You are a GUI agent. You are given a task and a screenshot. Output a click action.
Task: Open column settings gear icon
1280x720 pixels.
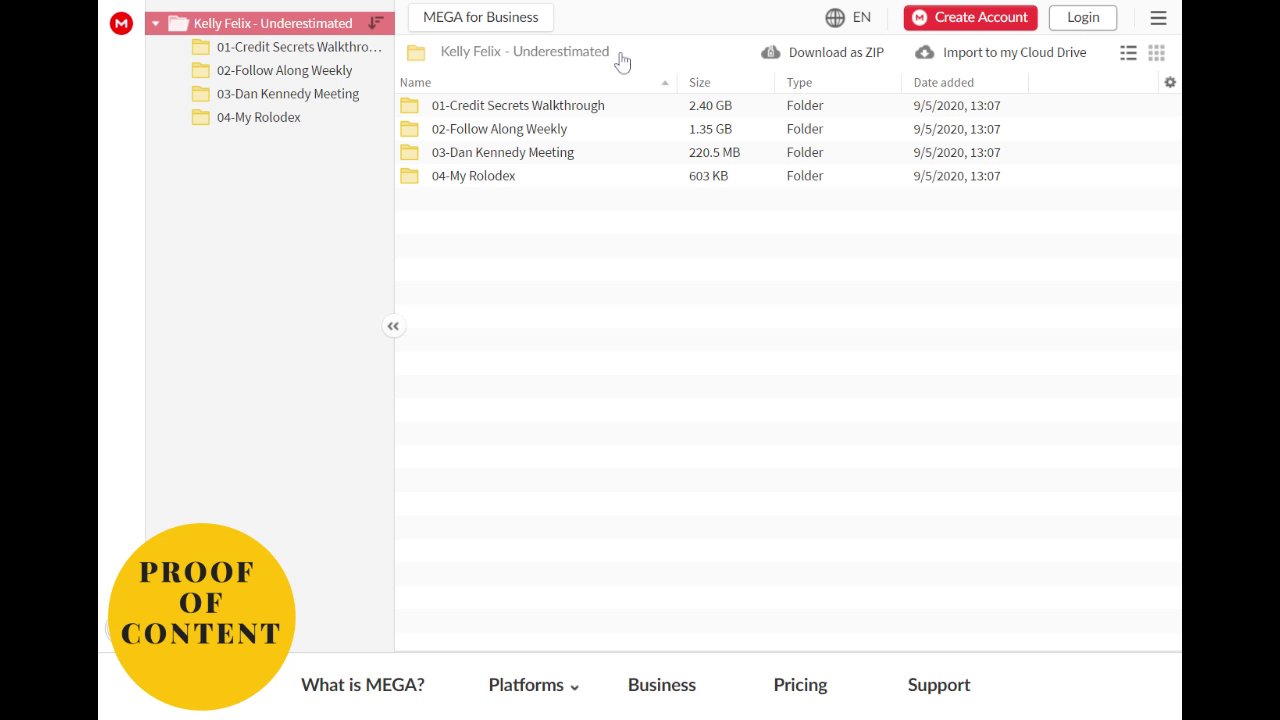[x=1170, y=82]
